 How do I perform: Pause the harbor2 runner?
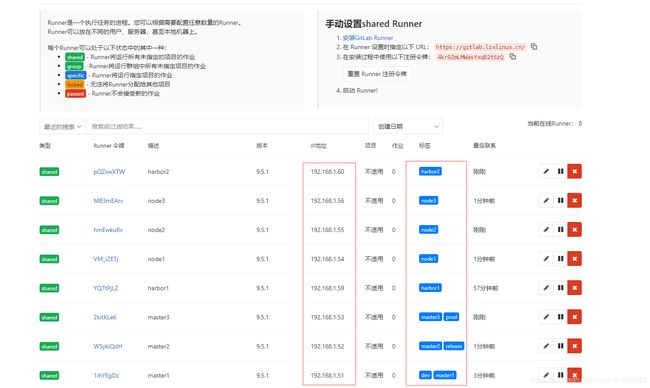pos(560,171)
